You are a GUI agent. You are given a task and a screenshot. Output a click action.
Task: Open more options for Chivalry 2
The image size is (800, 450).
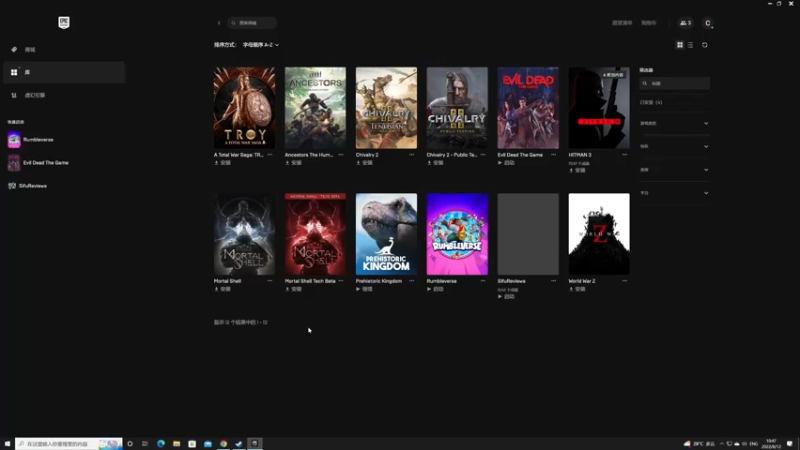(412, 155)
